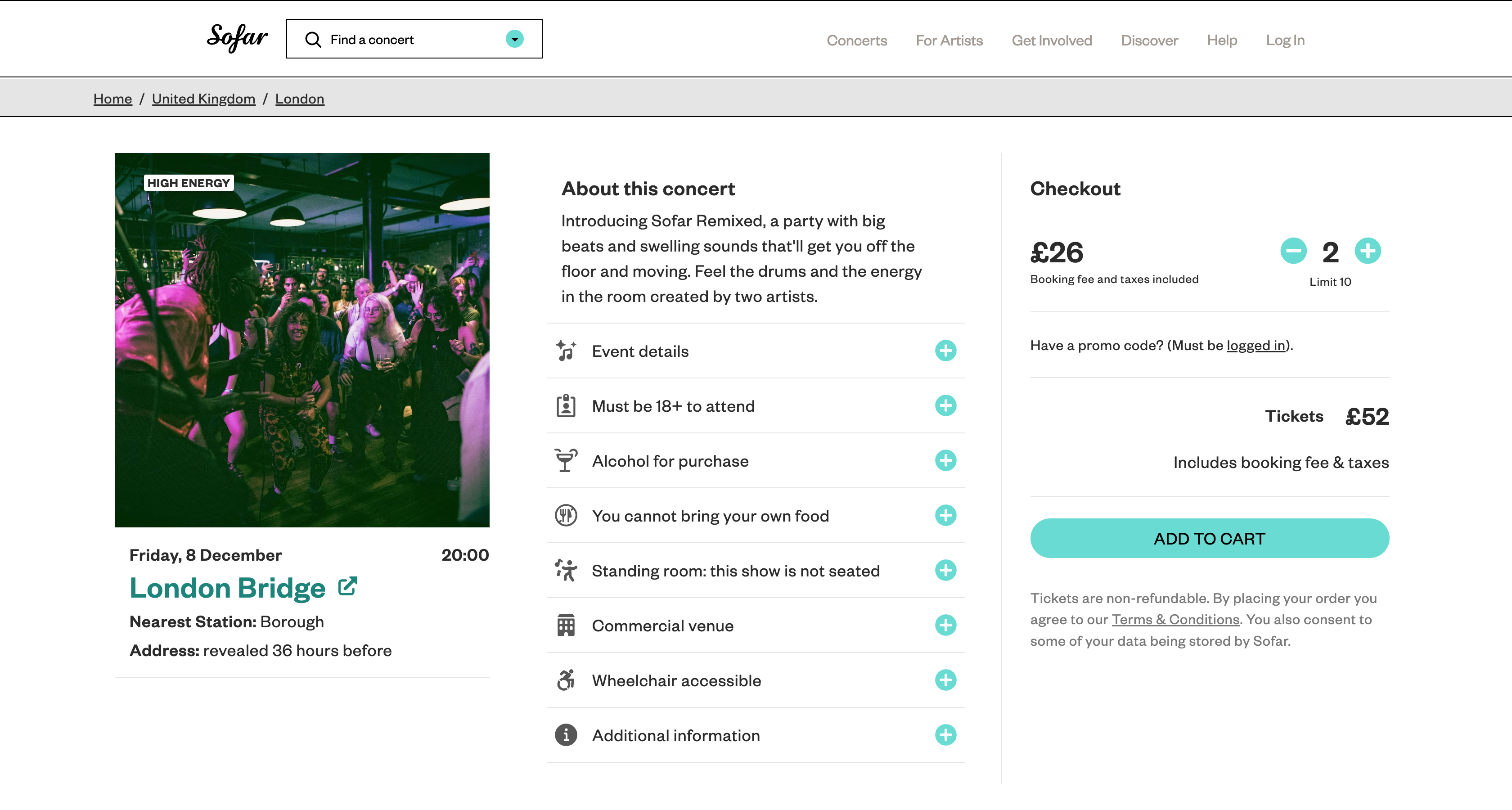The image size is (1512, 810).
Task: Expand Must be 18+ to attend section
Action: point(945,406)
